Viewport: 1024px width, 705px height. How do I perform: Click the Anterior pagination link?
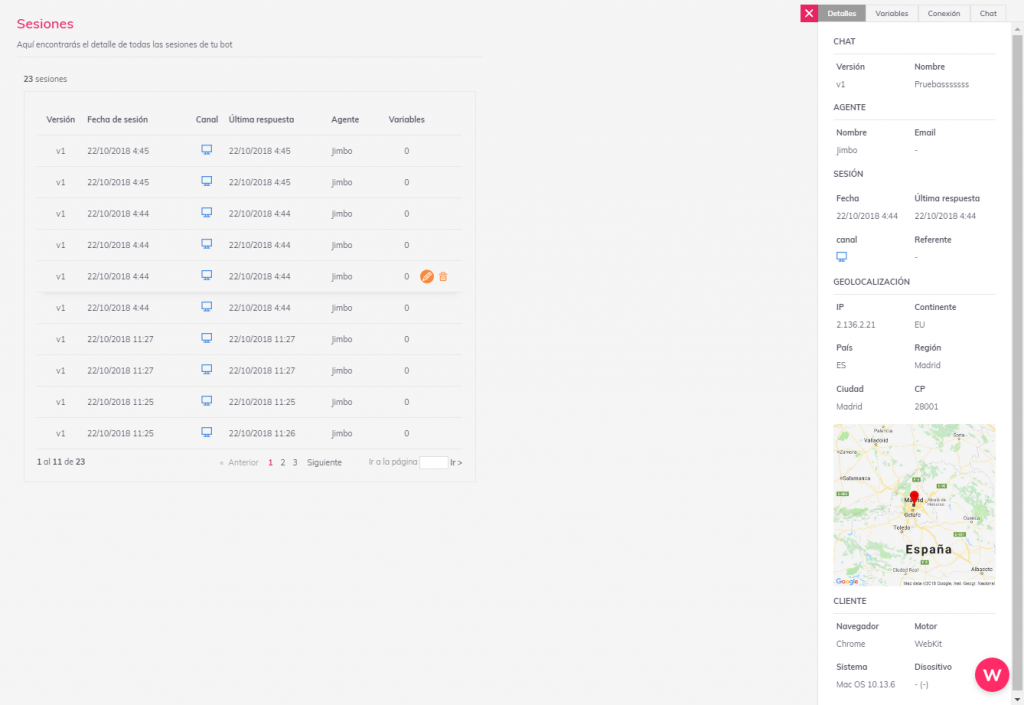(238, 463)
